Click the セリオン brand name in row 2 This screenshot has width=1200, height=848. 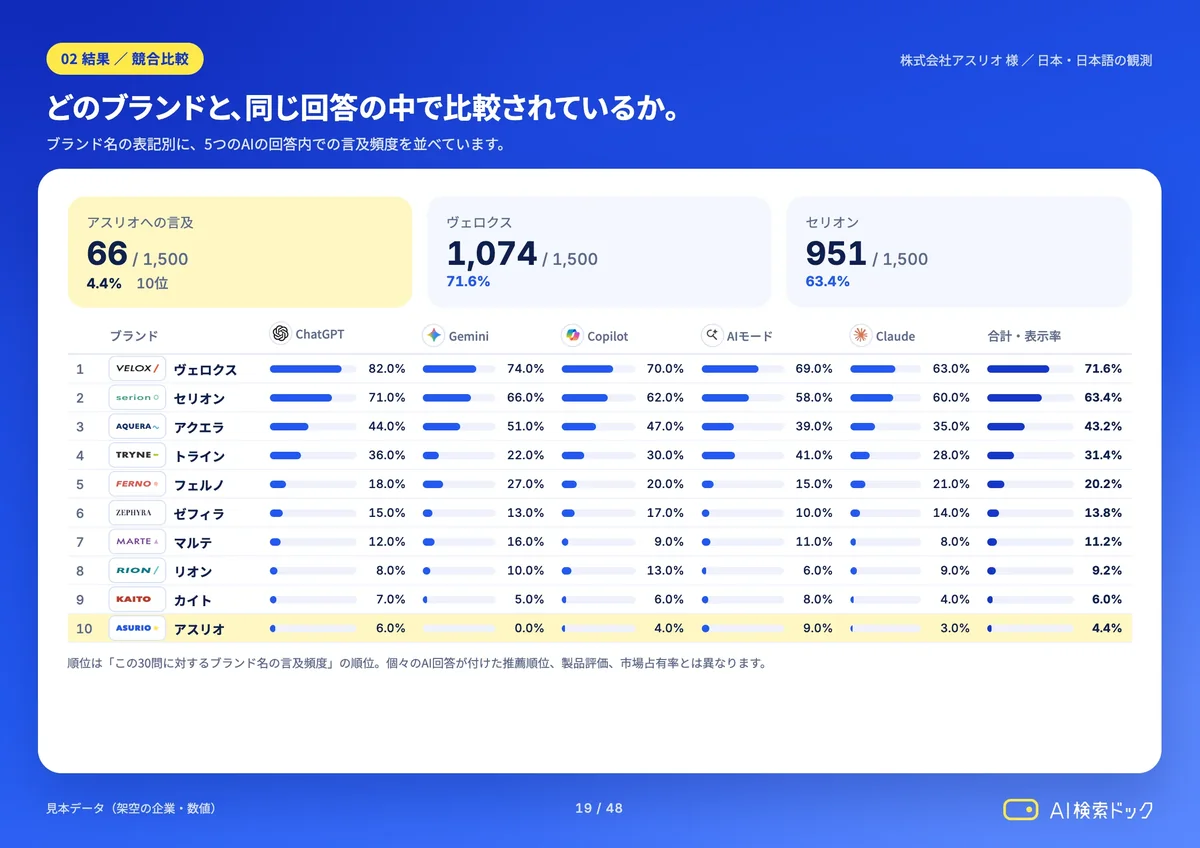point(199,399)
